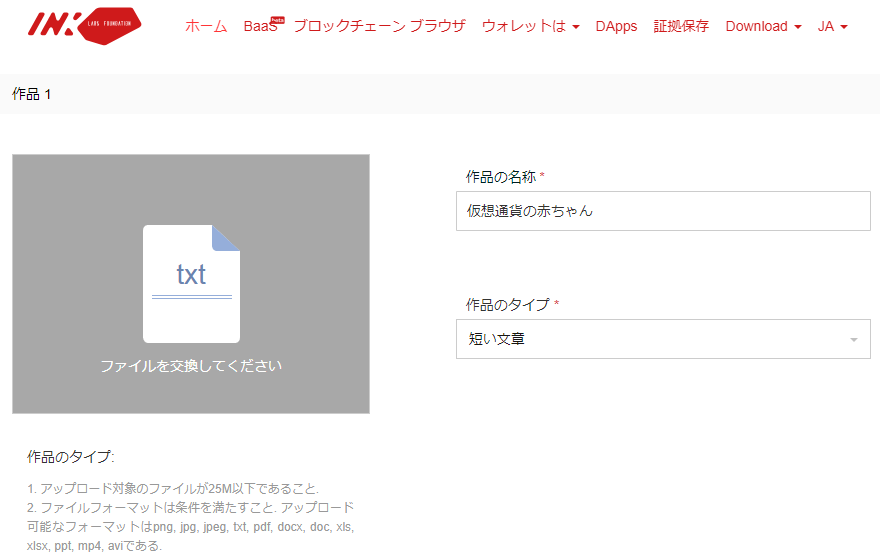This screenshot has height=555, width=880.
Task: Click the txt file icon in upload area
Action: click(191, 283)
